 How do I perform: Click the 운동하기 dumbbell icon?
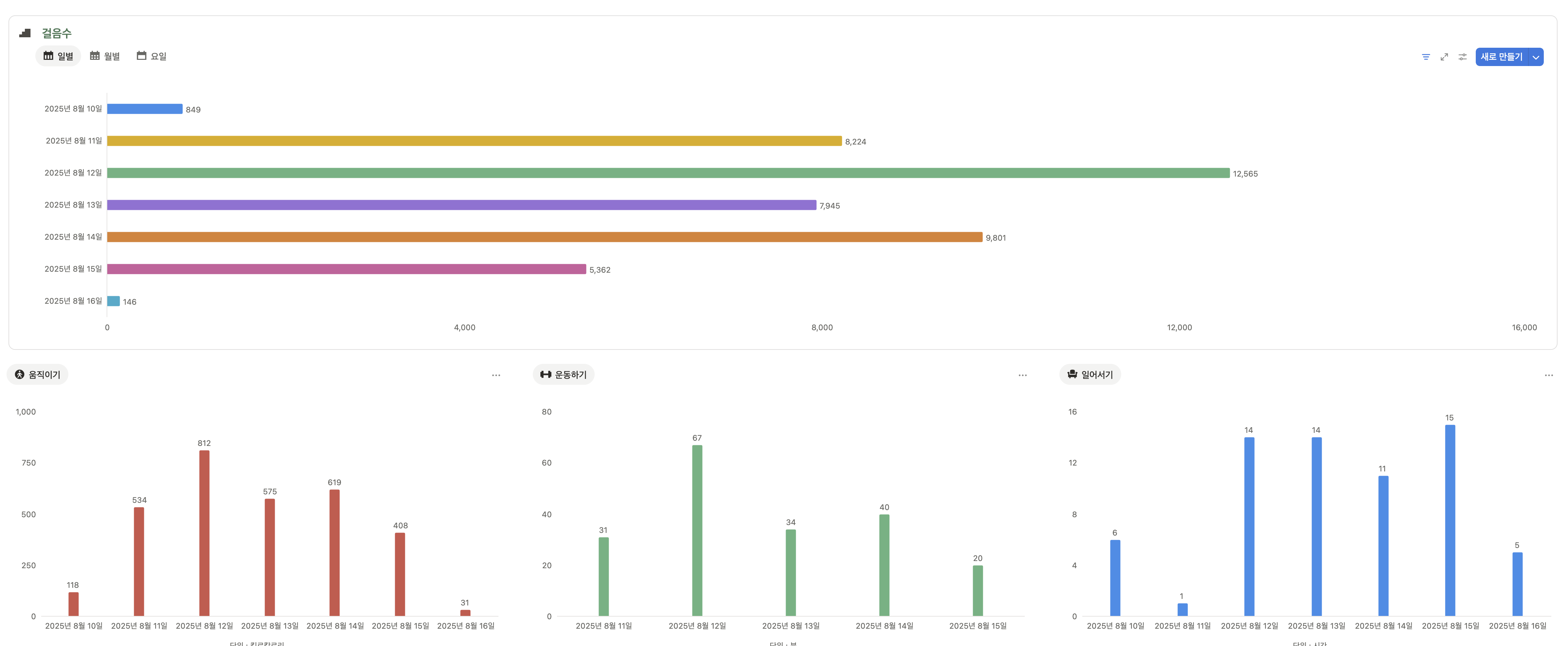click(x=545, y=374)
